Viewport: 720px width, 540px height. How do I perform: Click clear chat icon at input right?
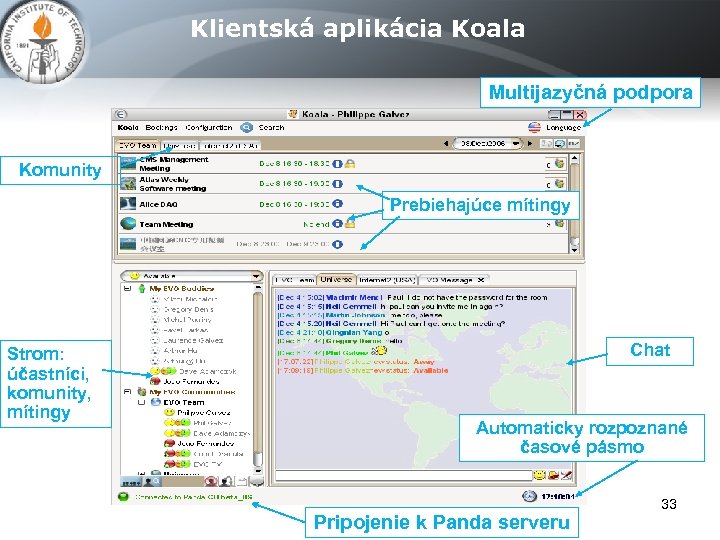pyautogui.click(x=567, y=475)
